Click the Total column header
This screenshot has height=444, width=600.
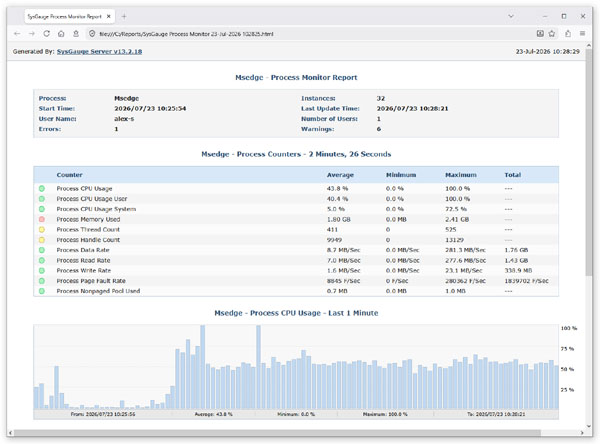pos(513,175)
